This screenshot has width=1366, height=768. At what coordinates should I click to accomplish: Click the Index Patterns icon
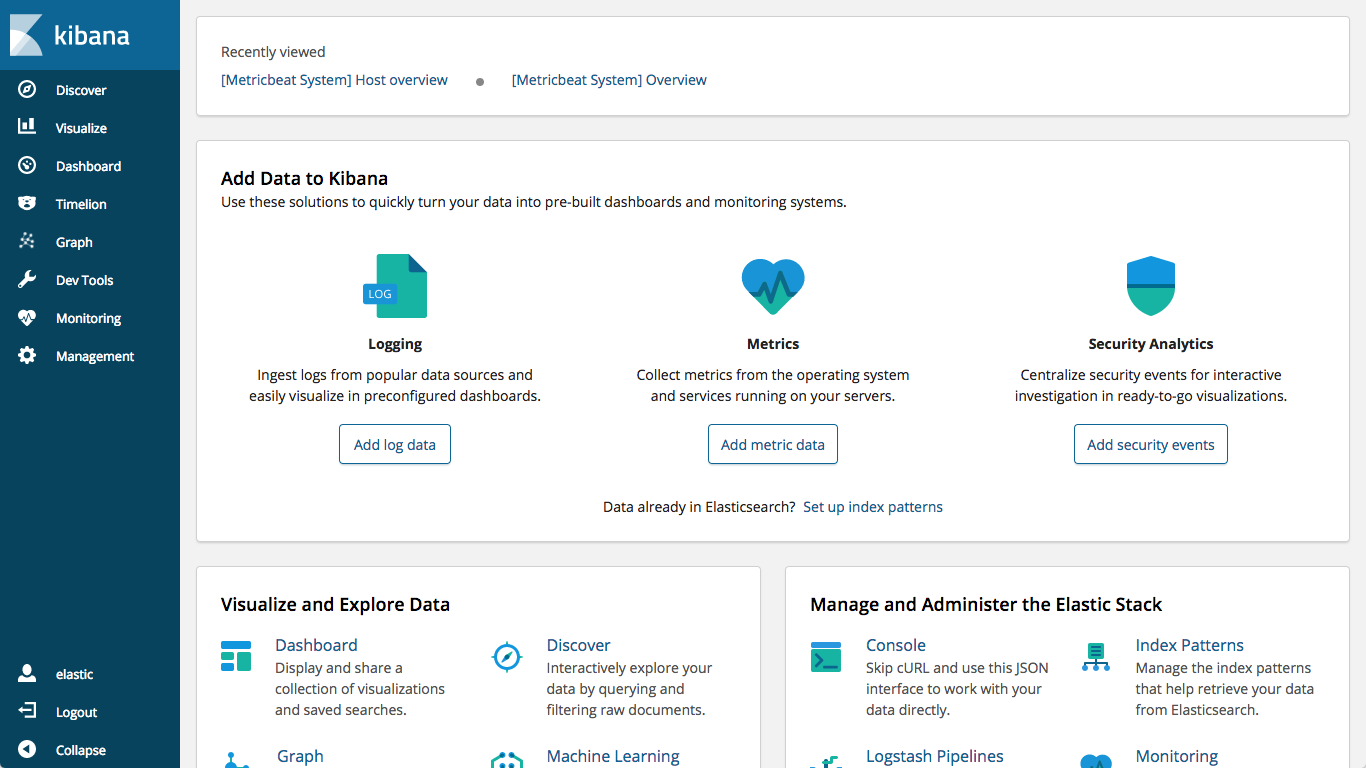(x=1096, y=657)
